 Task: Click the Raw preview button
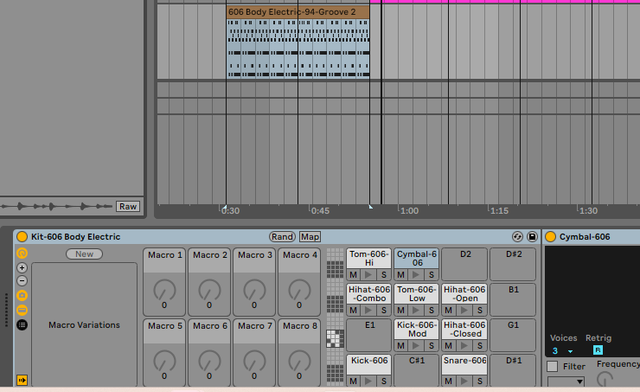pos(128,207)
